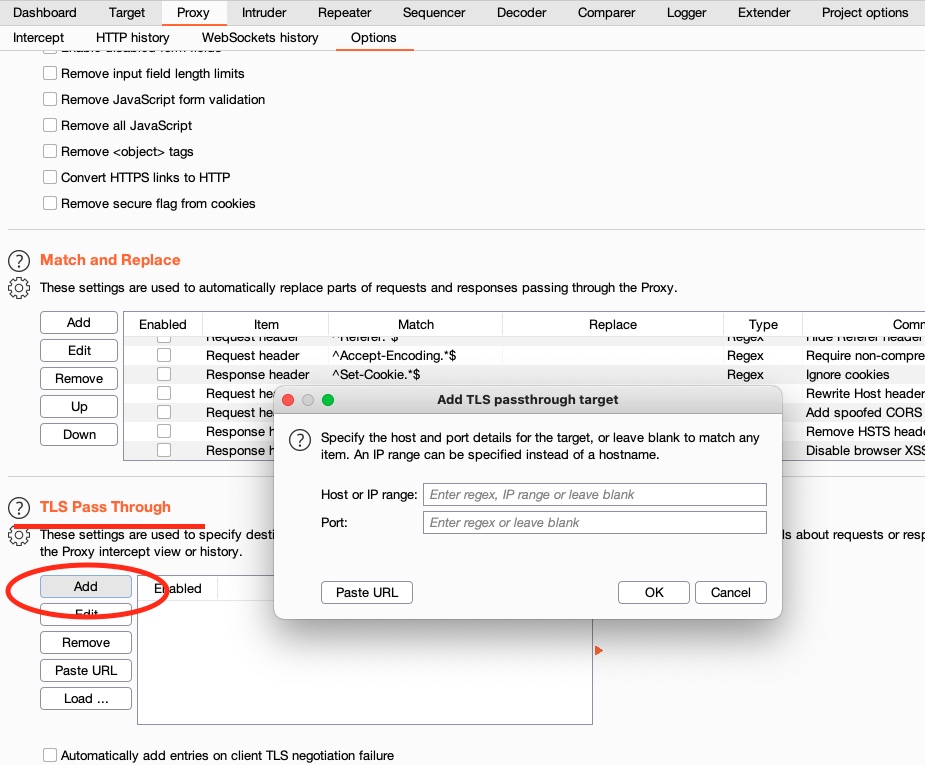925x765 pixels.
Task: Sort Match and Replace by Enabled column
Action: (x=163, y=324)
